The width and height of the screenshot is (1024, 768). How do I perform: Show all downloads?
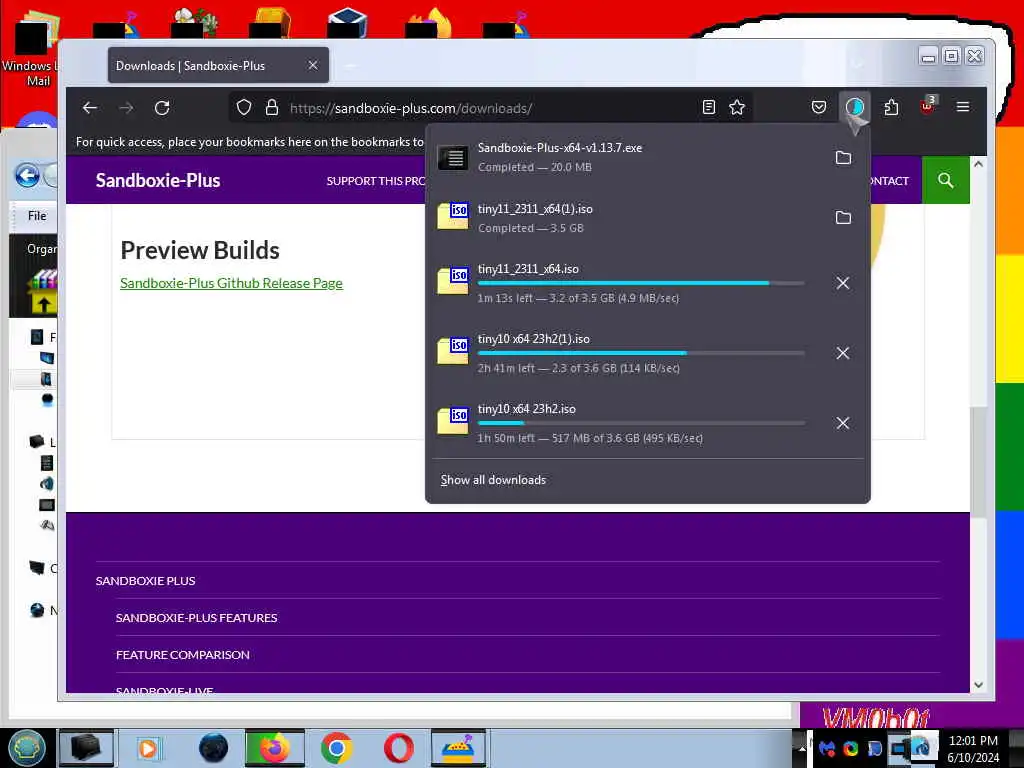pyautogui.click(x=493, y=480)
